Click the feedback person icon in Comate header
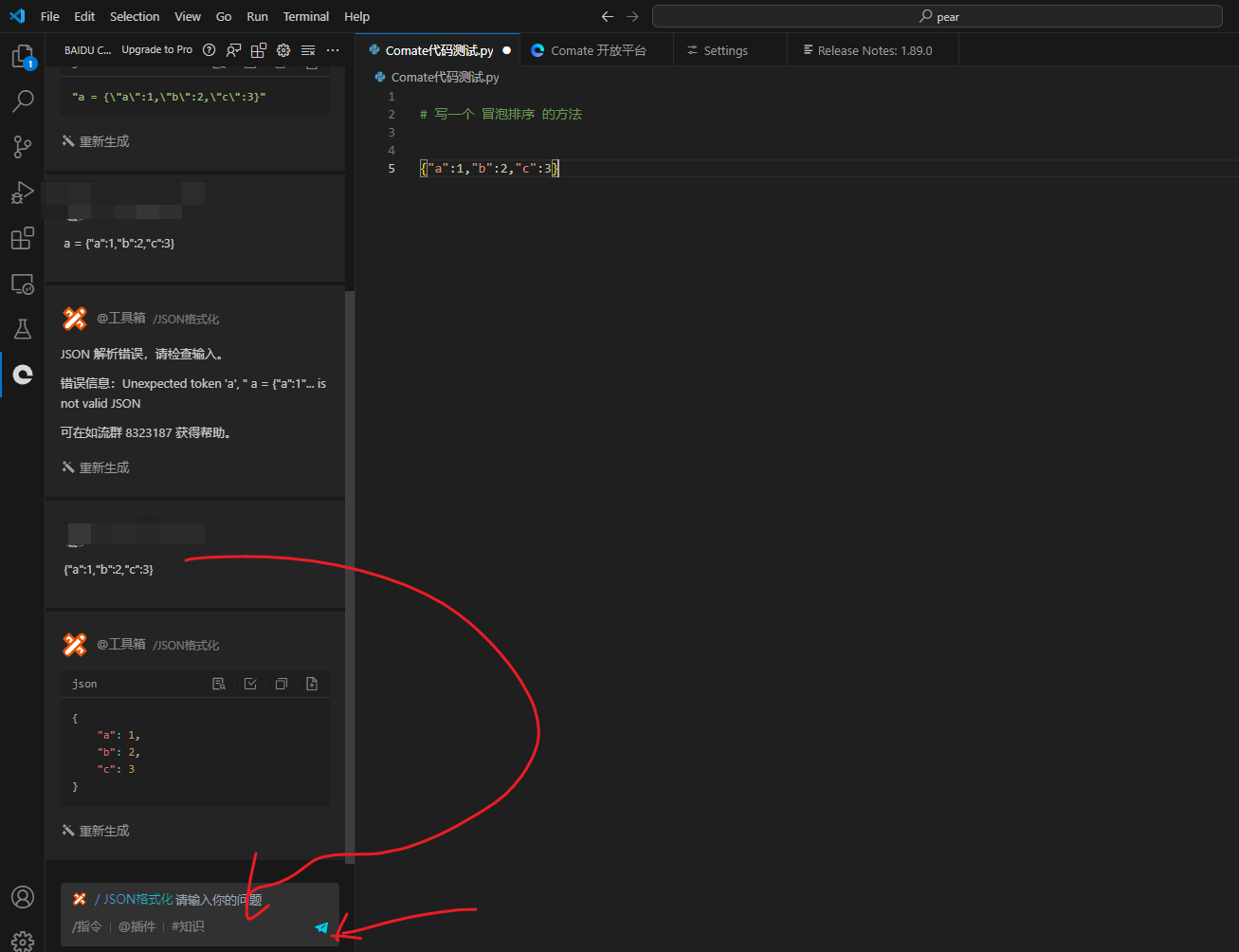The width and height of the screenshot is (1239, 952). point(233,50)
